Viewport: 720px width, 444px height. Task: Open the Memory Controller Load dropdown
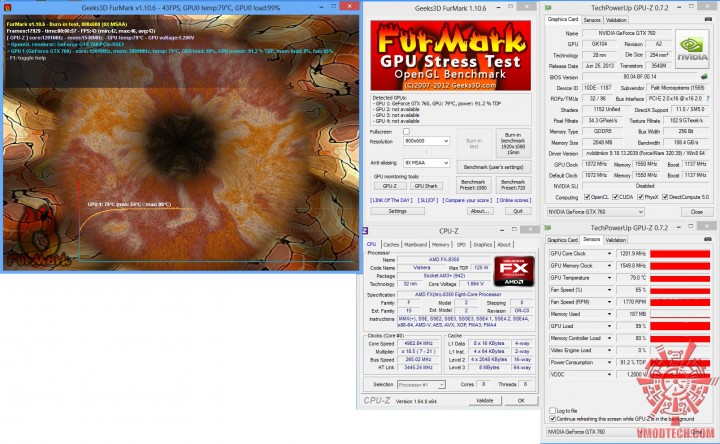tap(609, 338)
